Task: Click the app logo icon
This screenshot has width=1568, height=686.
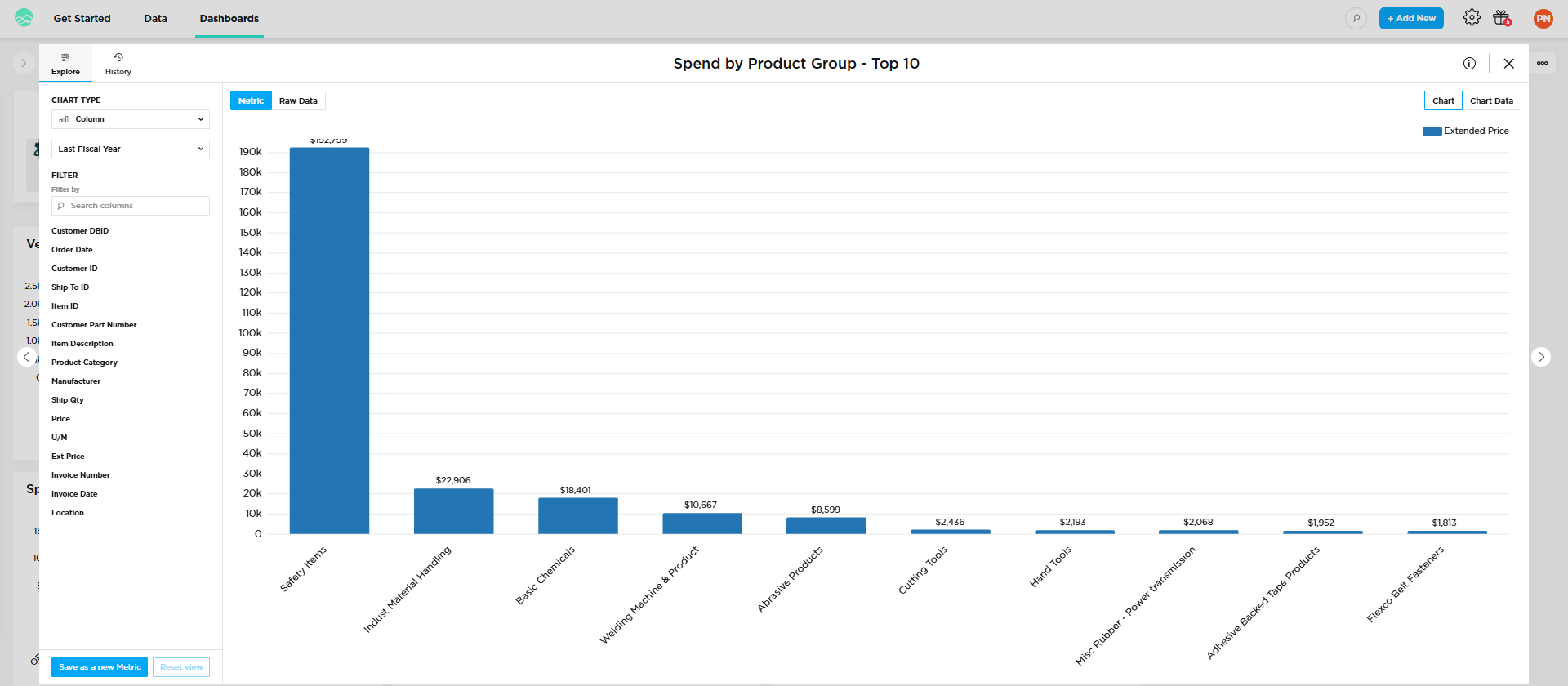Action: pyautogui.click(x=24, y=18)
